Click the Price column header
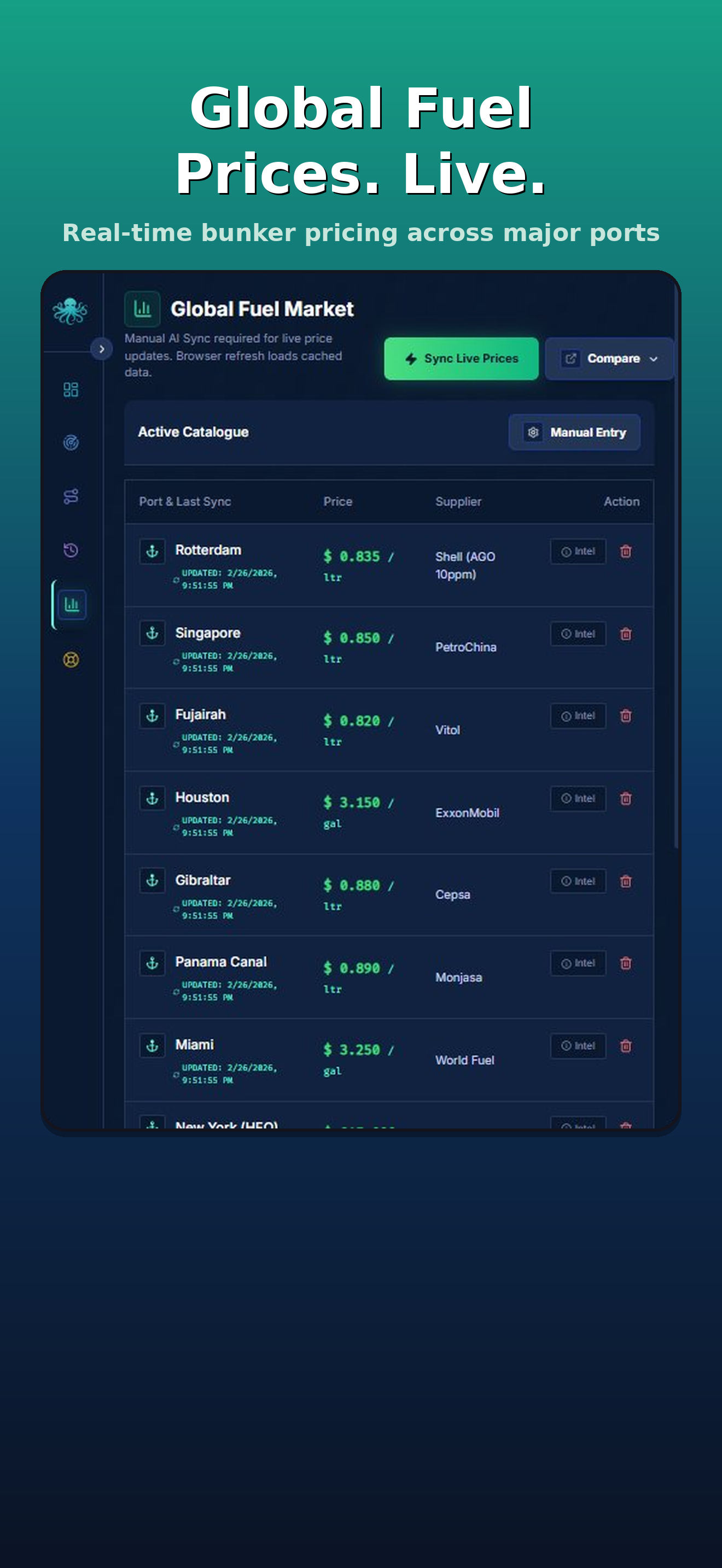 (x=338, y=501)
